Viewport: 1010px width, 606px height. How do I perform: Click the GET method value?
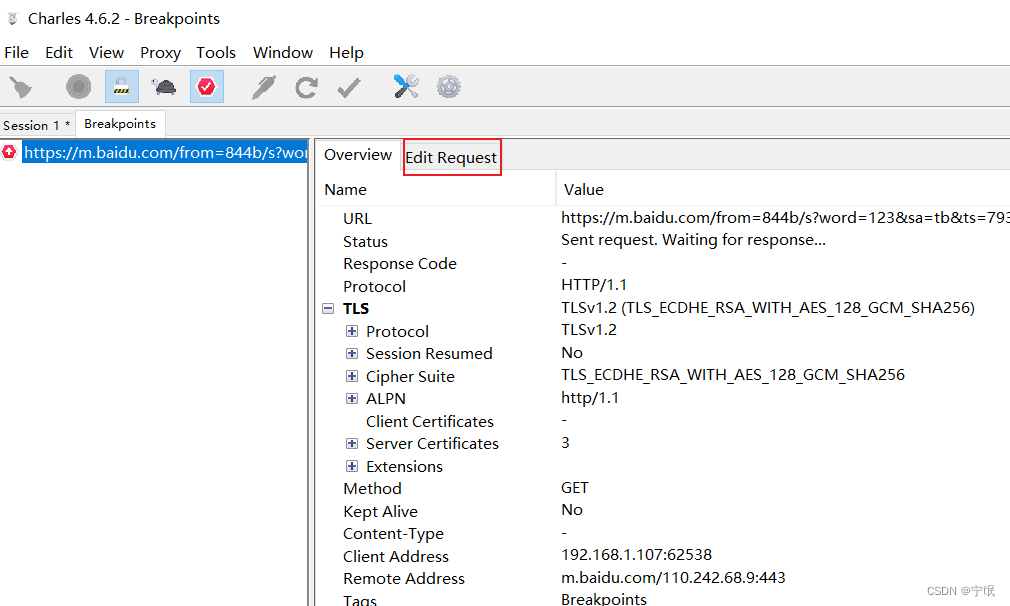pos(575,488)
